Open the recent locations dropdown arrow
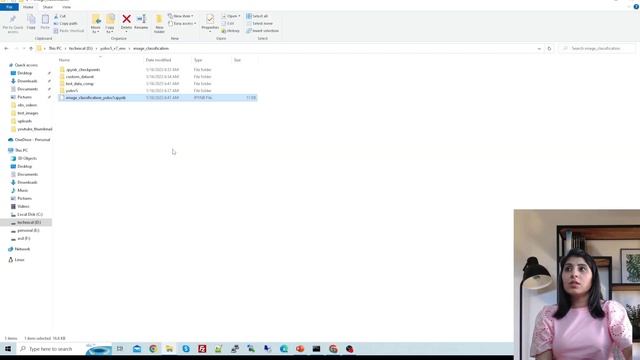The height and width of the screenshot is (360, 640). tap(24, 49)
